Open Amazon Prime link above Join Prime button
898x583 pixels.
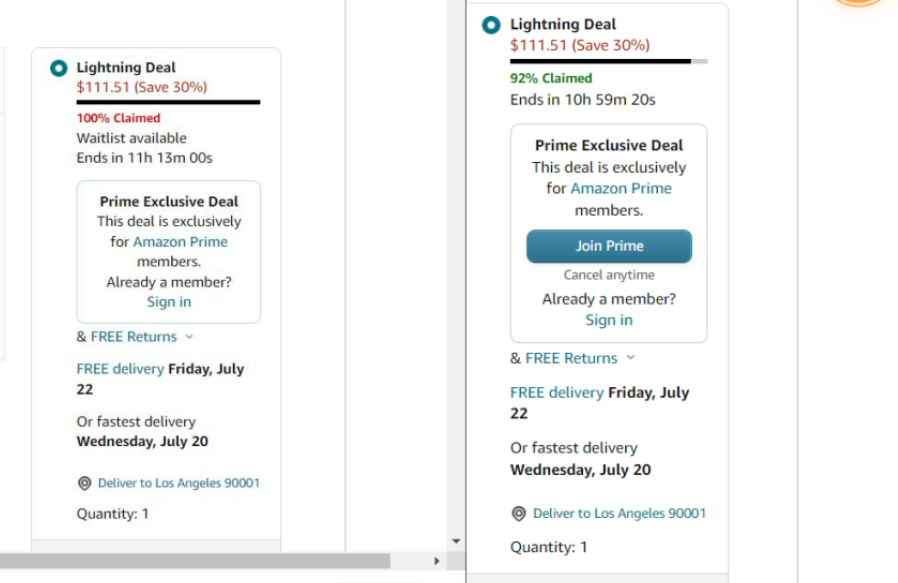pyautogui.click(x=621, y=188)
